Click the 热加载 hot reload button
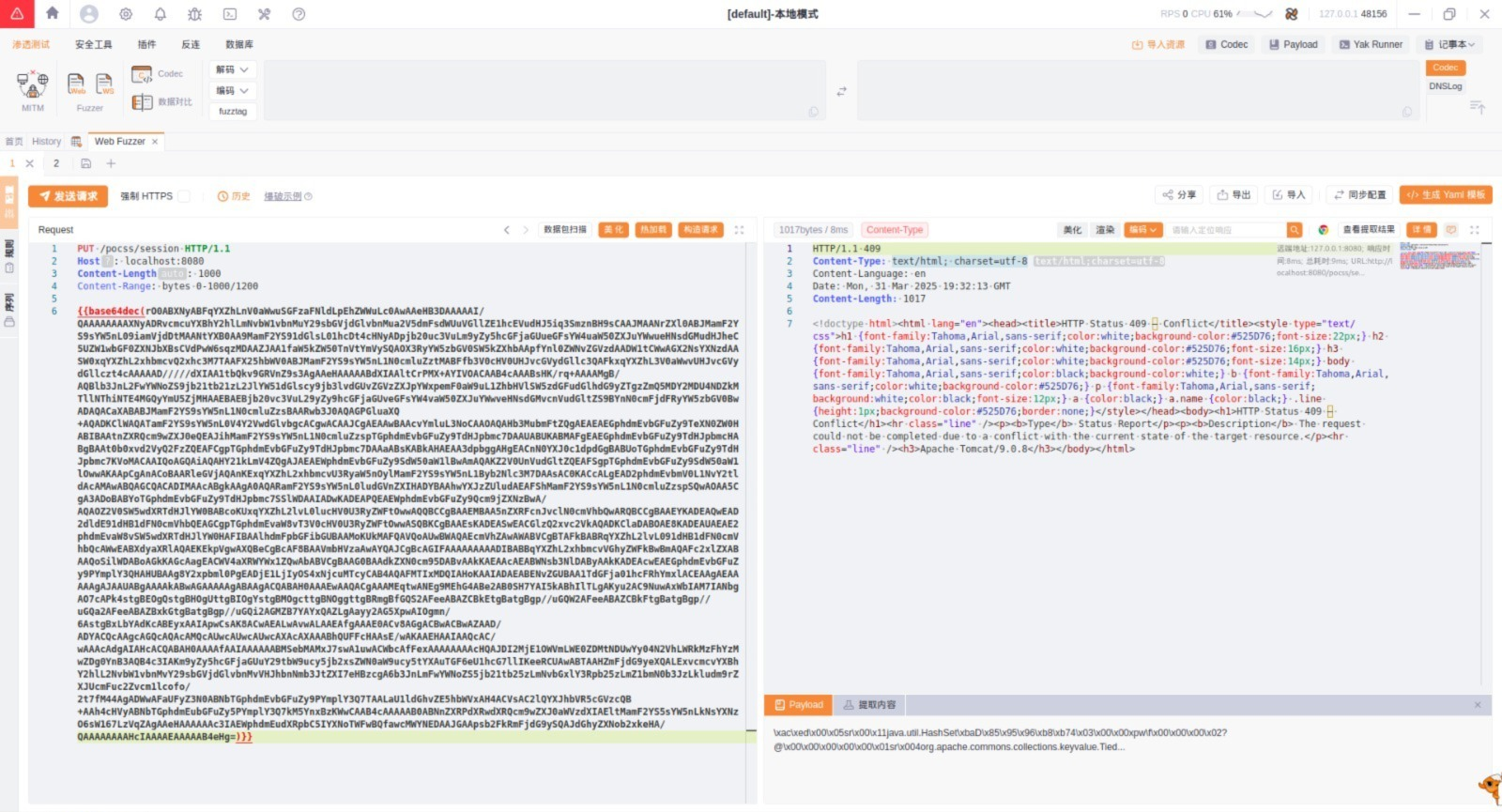 click(x=653, y=230)
